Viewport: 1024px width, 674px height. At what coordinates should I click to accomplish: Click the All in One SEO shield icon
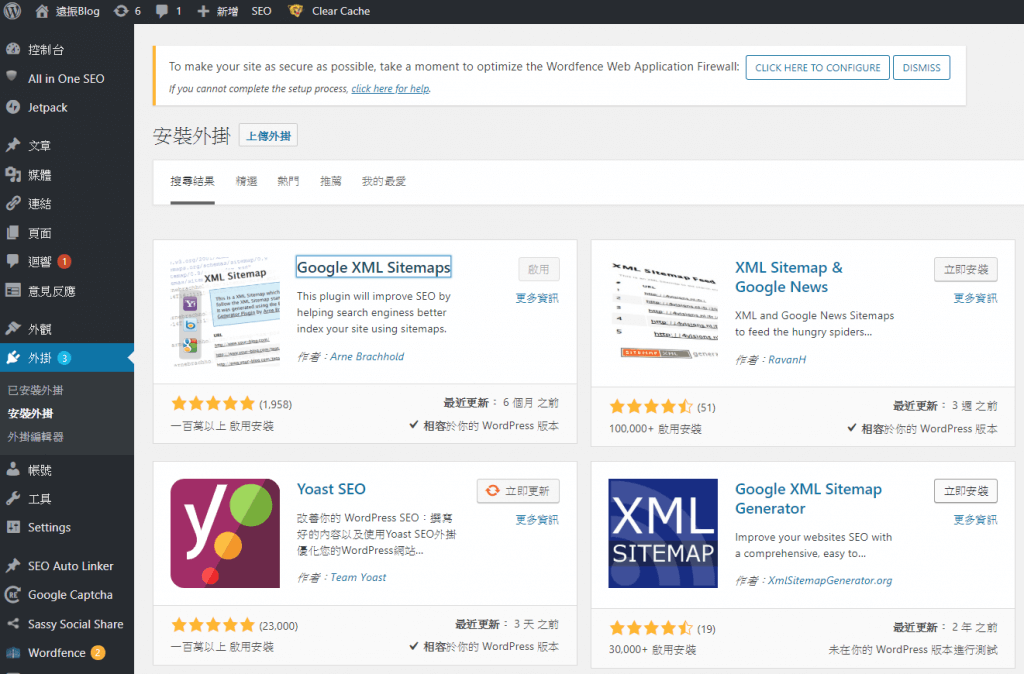12,77
